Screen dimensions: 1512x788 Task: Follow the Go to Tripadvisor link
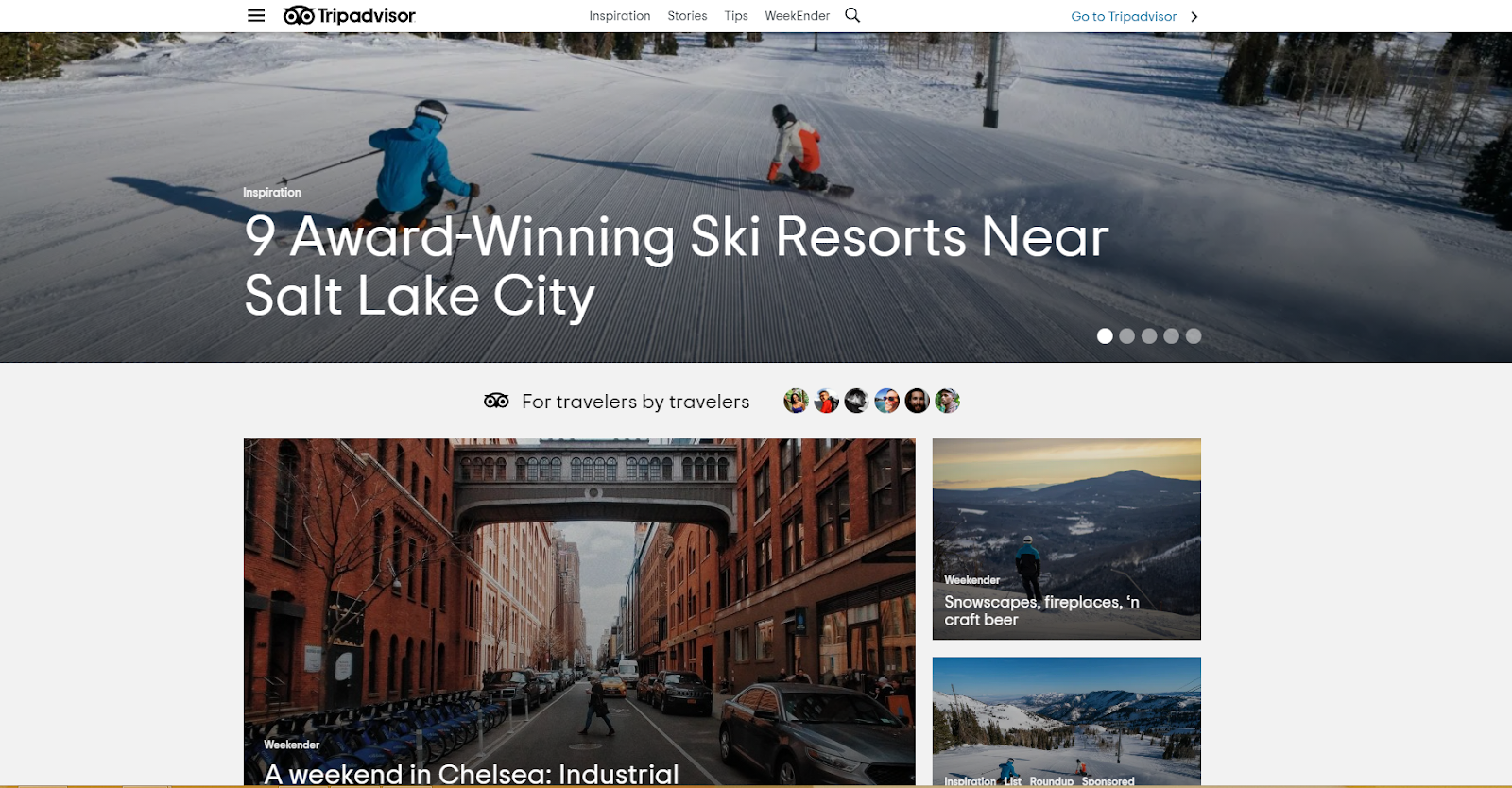coord(1124,16)
